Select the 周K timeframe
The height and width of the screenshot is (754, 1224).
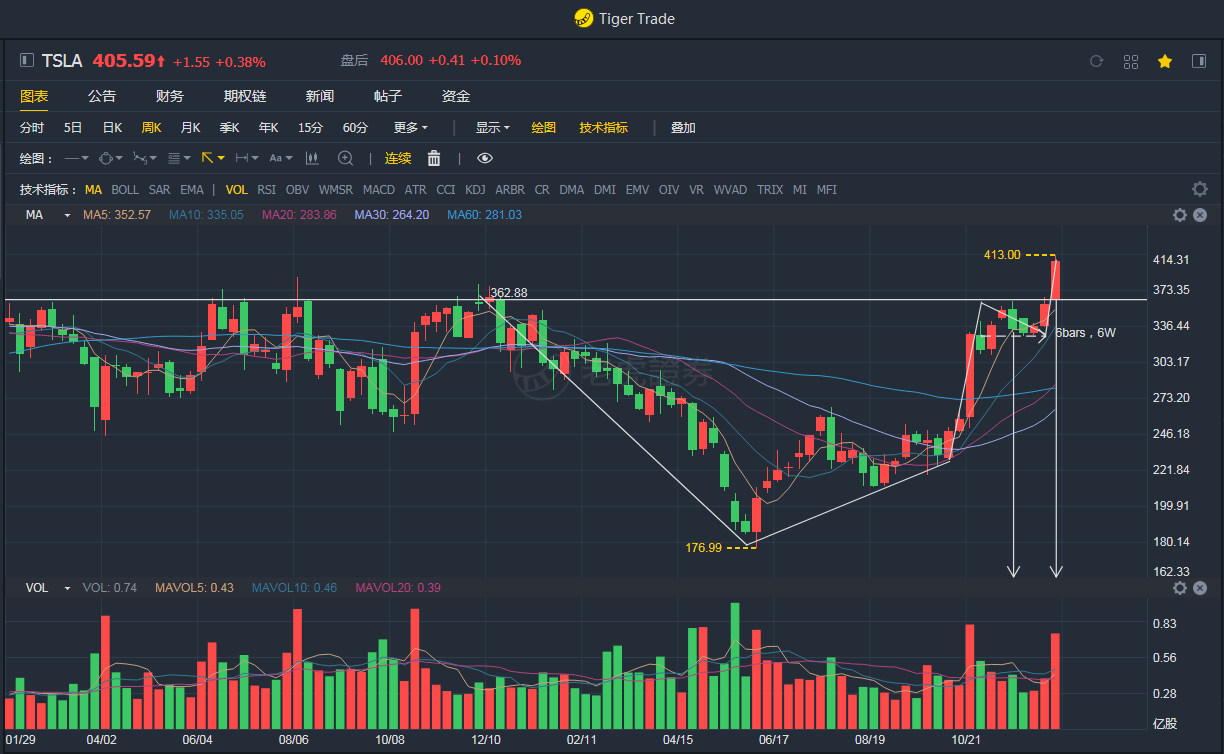coord(151,128)
